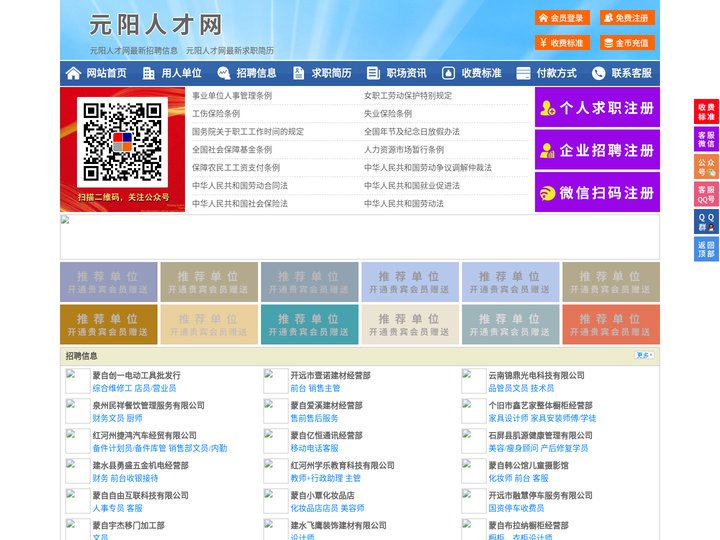Screen dimensions: 720x540
Task: Click the person icon on 企业招聘注册
Action: coord(547,150)
